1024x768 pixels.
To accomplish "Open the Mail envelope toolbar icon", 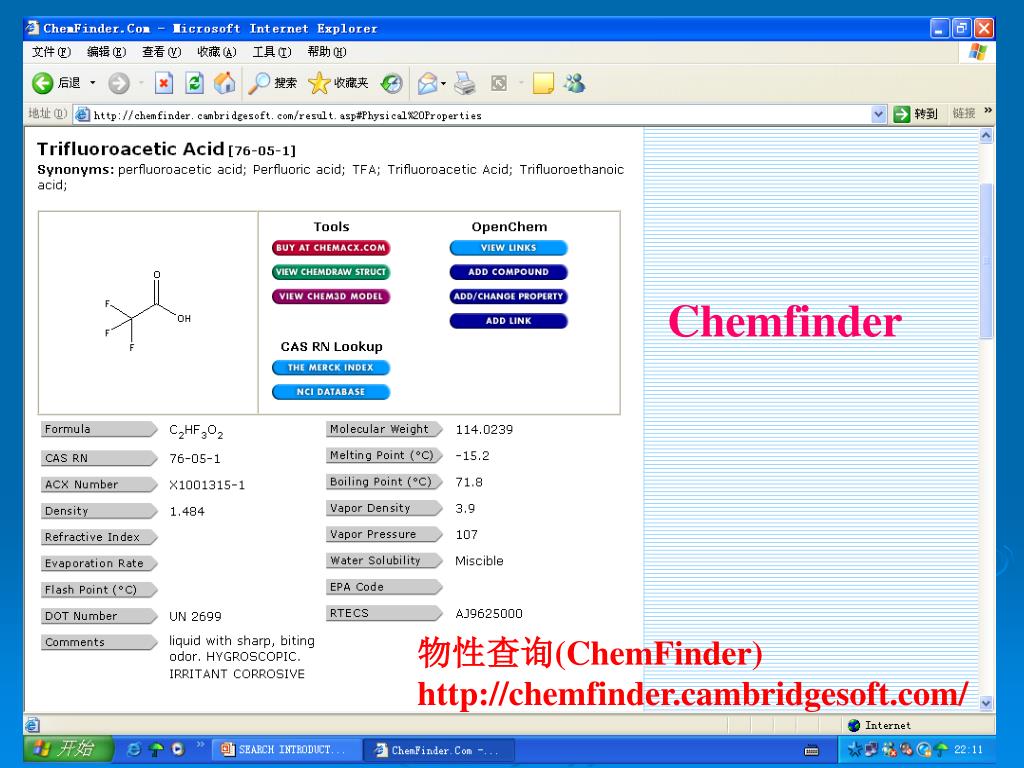I will click(x=428, y=83).
